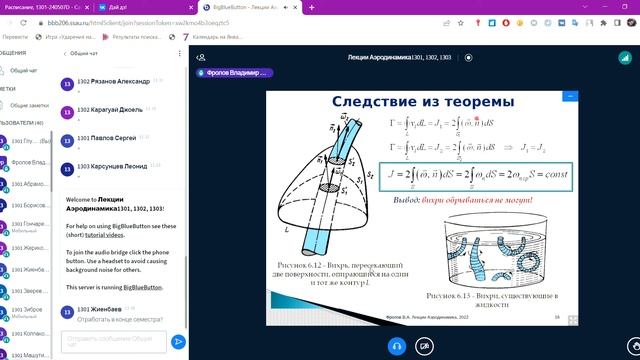Make presentation fullscreen icon

click(x=573, y=320)
